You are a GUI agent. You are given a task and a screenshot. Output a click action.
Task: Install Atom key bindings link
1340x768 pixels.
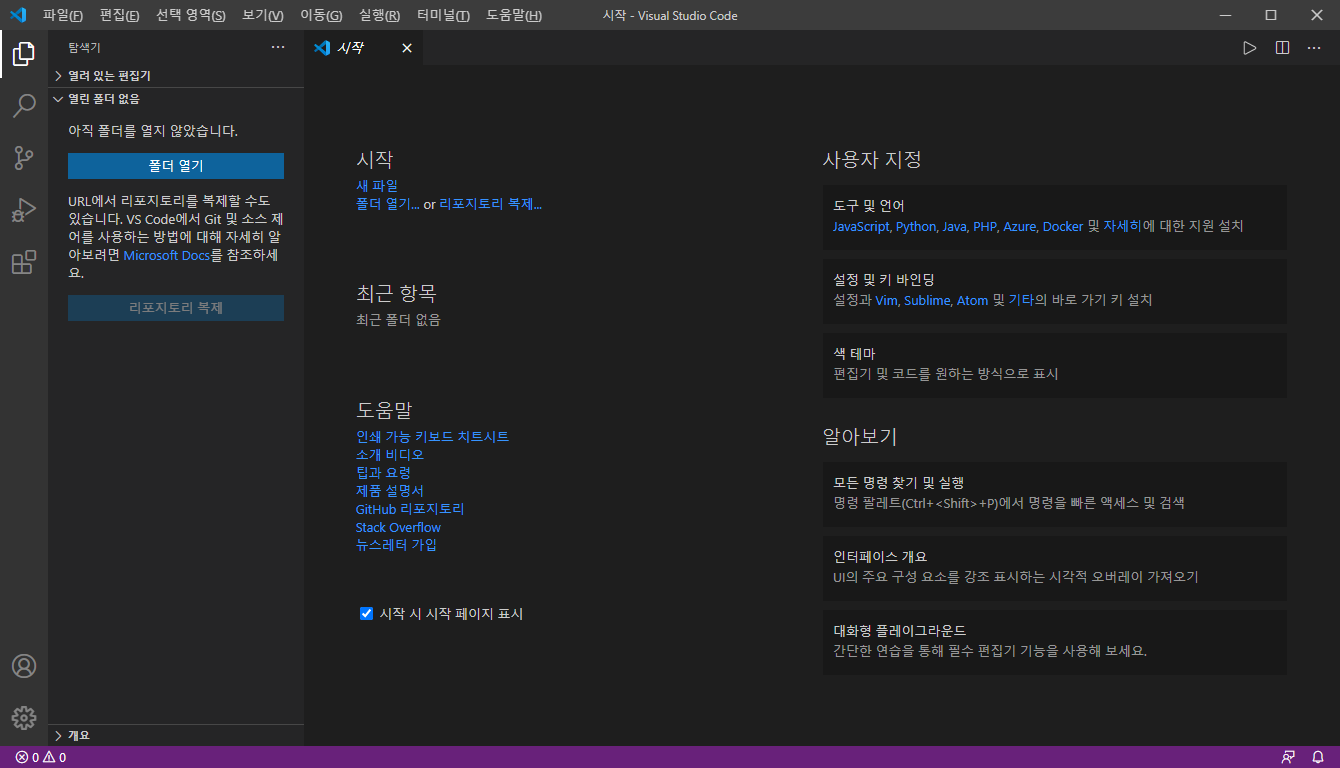pyautogui.click(x=972, y=300)
